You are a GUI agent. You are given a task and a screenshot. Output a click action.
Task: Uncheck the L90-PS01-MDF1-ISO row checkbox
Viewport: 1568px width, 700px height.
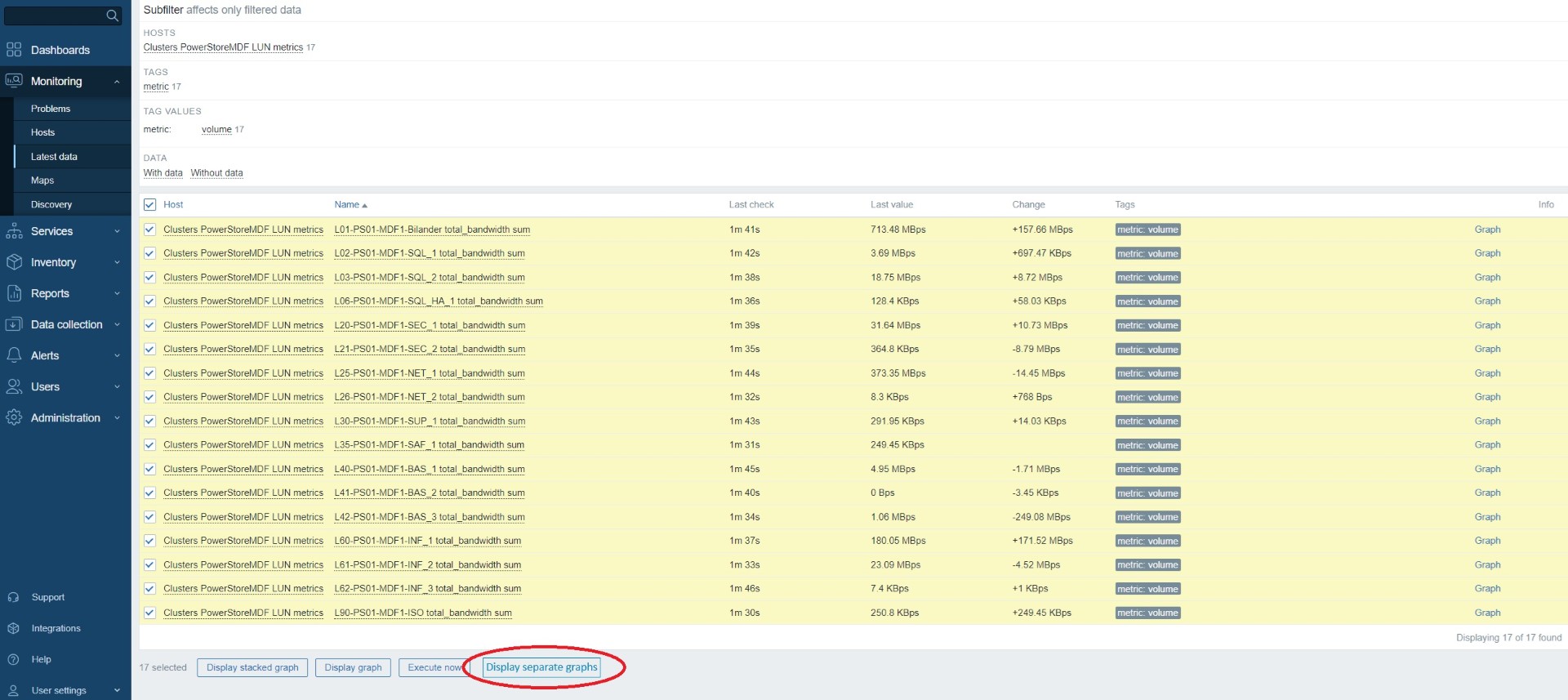click(x=149, y=613)
